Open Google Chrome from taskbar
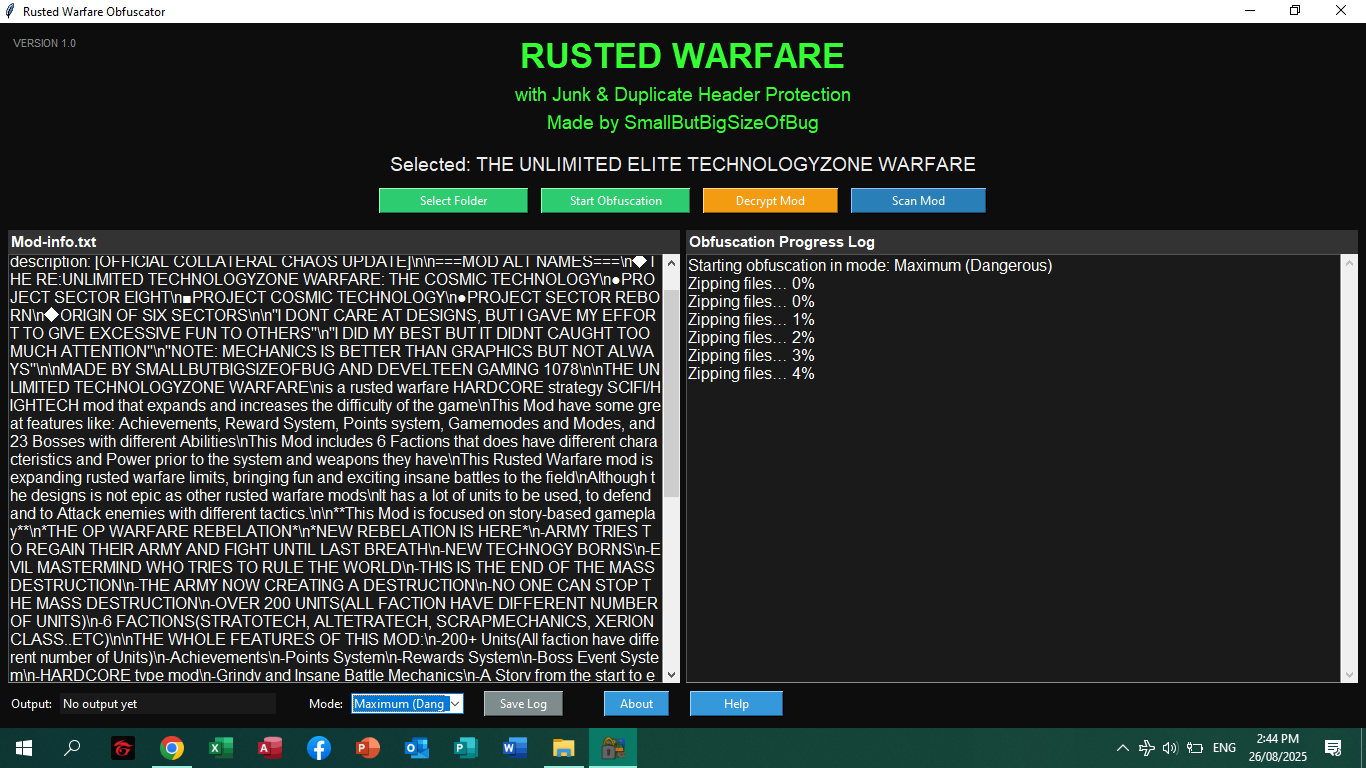 pos(172,748)
